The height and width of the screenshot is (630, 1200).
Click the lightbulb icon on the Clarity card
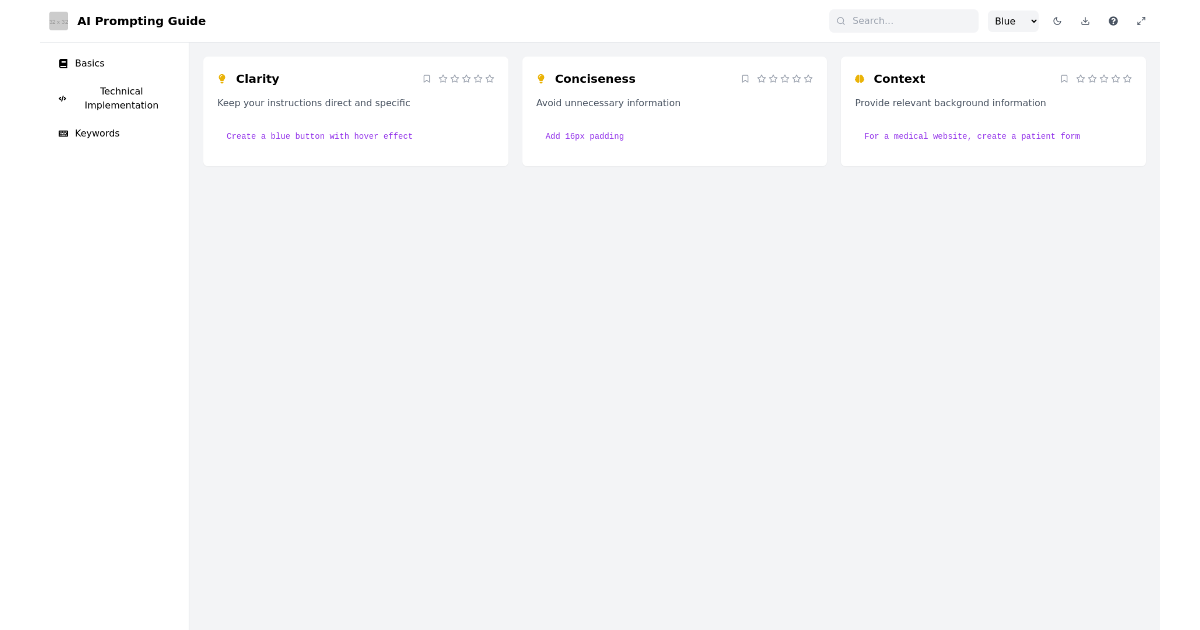pos(222,78)
